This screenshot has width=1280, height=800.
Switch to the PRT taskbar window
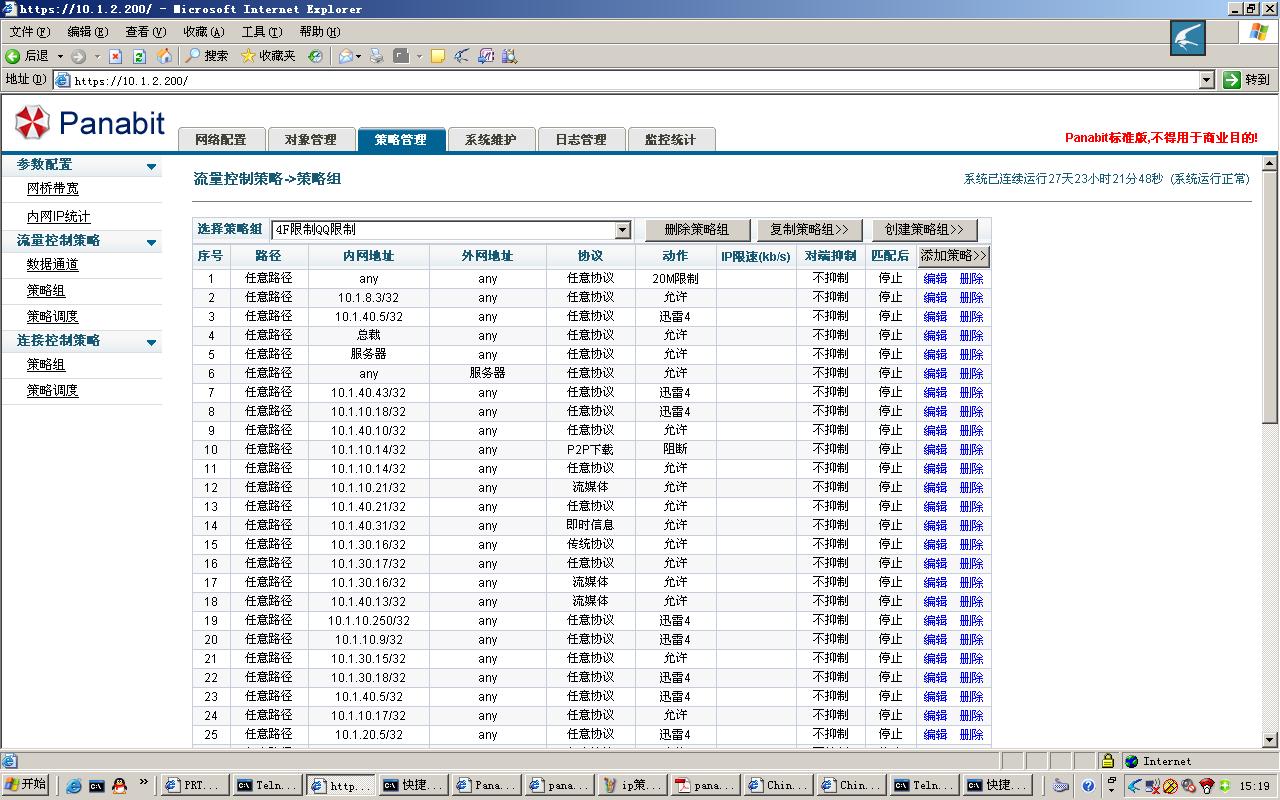click(x=195, y=786)
